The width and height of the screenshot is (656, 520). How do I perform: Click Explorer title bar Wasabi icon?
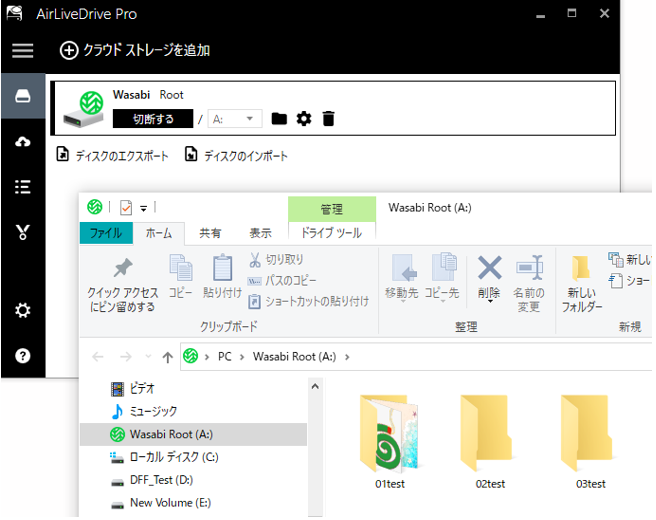point(95,207)
